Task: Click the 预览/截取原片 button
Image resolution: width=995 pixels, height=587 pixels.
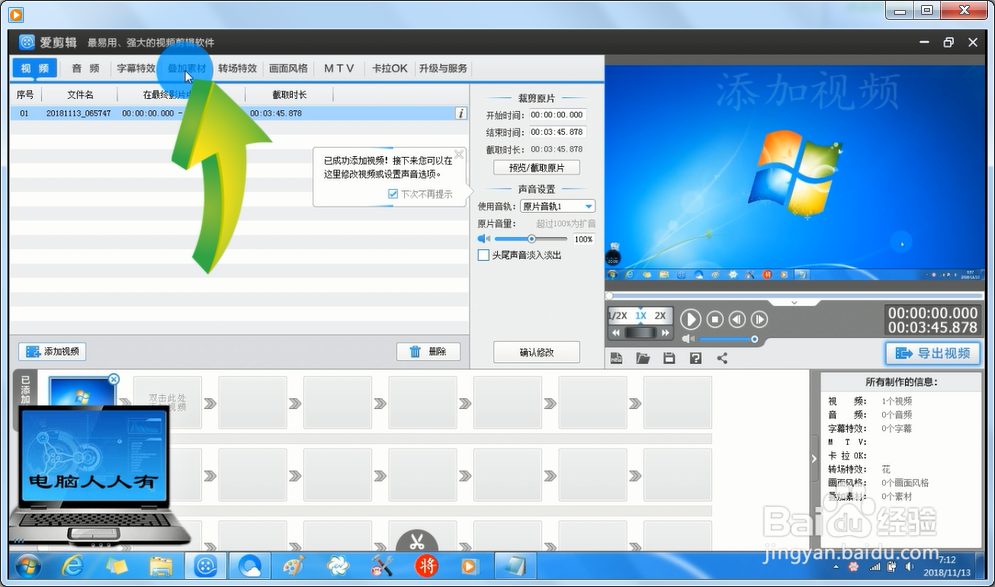Action: [x=536, y=168]
